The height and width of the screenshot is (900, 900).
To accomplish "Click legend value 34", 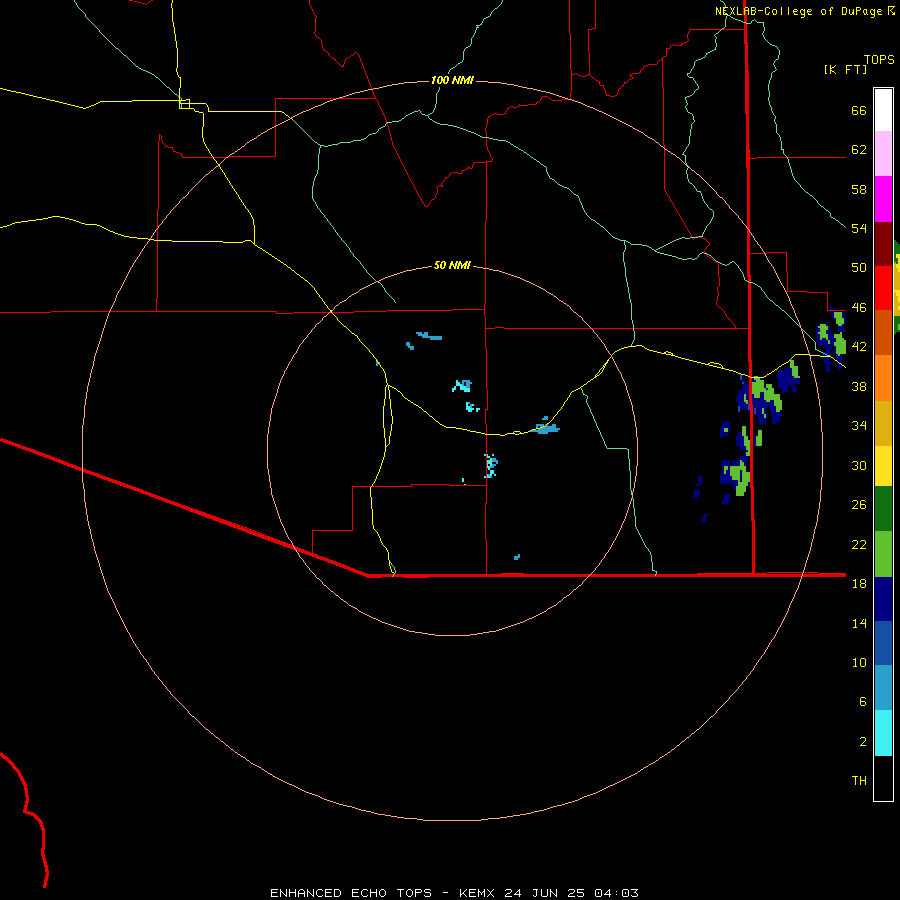I will pos(859,426).
